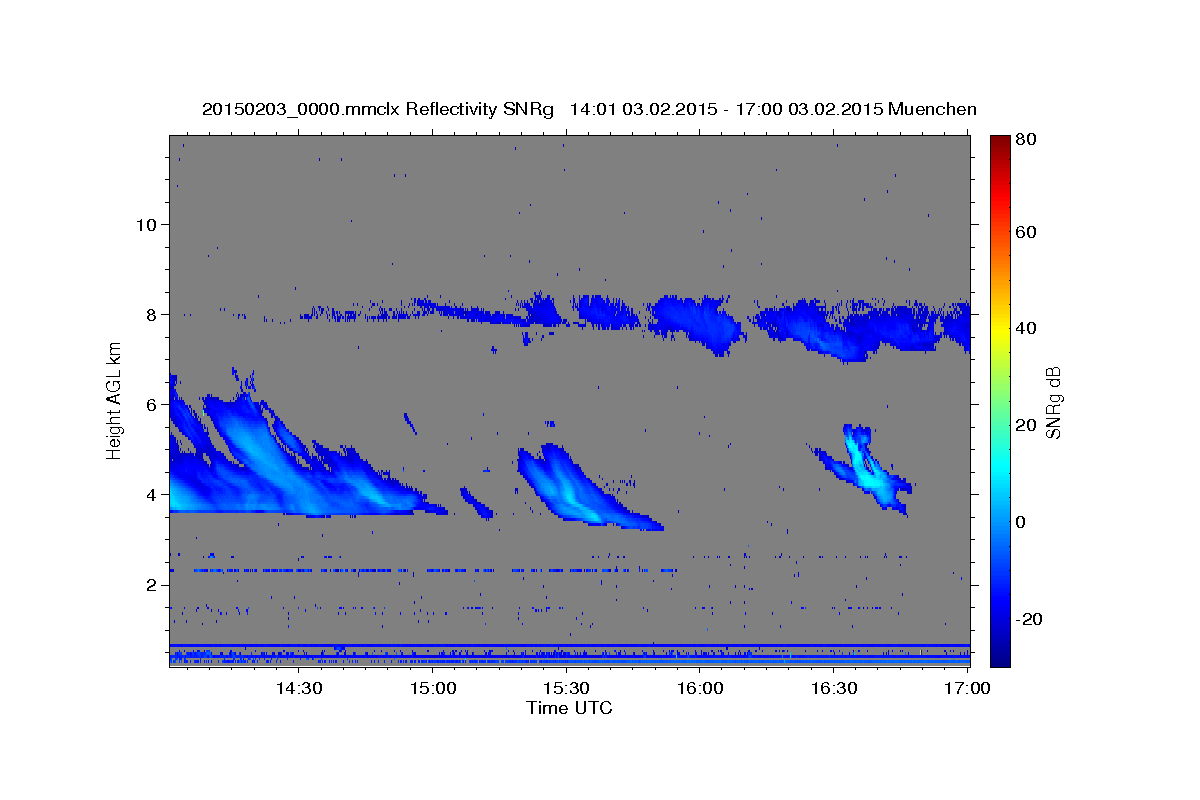1200x800 pixels.
Task: Click the height tick label 8
Action: coord(152,314)
